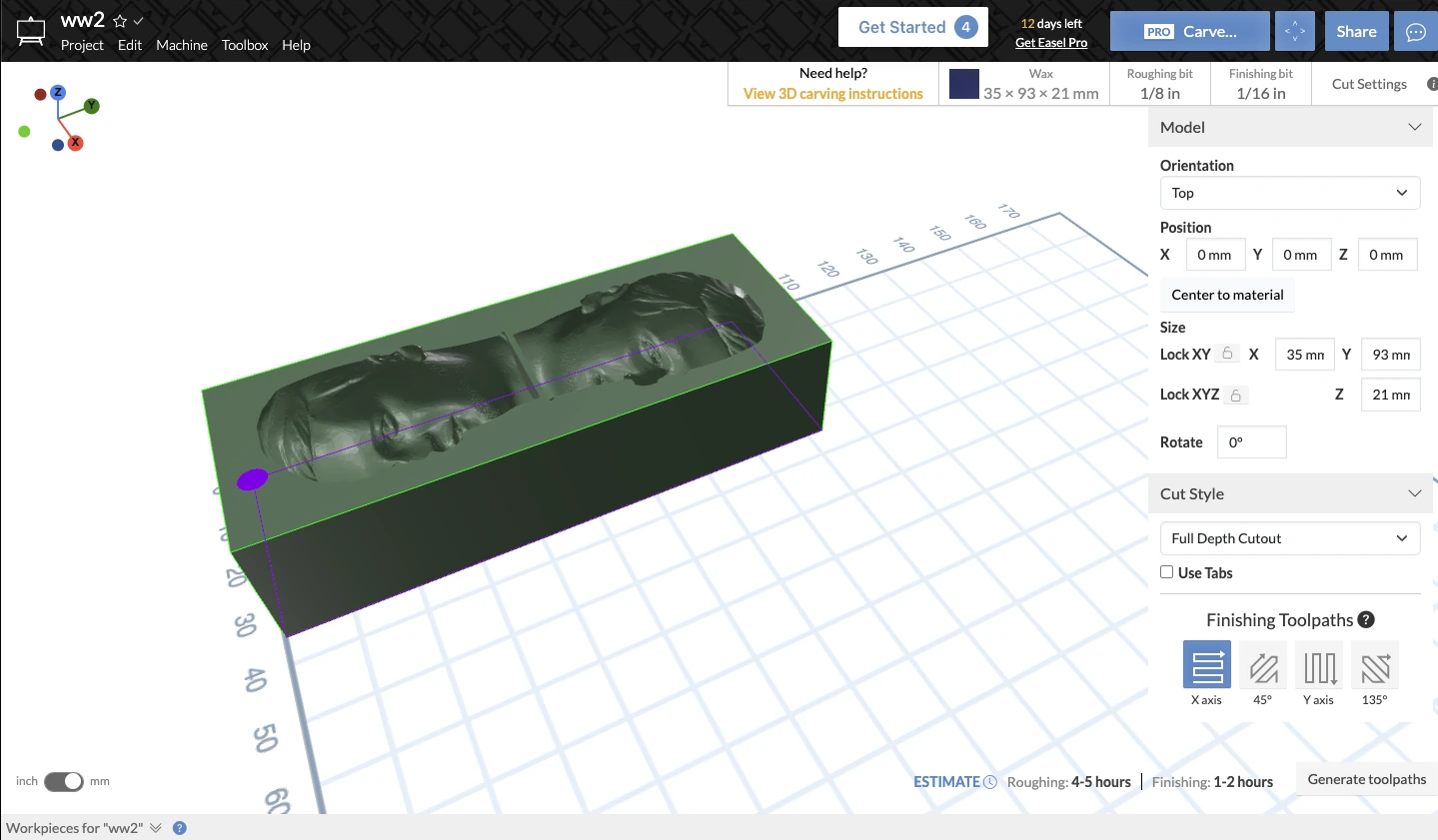The height and width of the screenshot is (840, 1438).
Task: Click the Easel logo icon
Action: click(x=31, y=31)
